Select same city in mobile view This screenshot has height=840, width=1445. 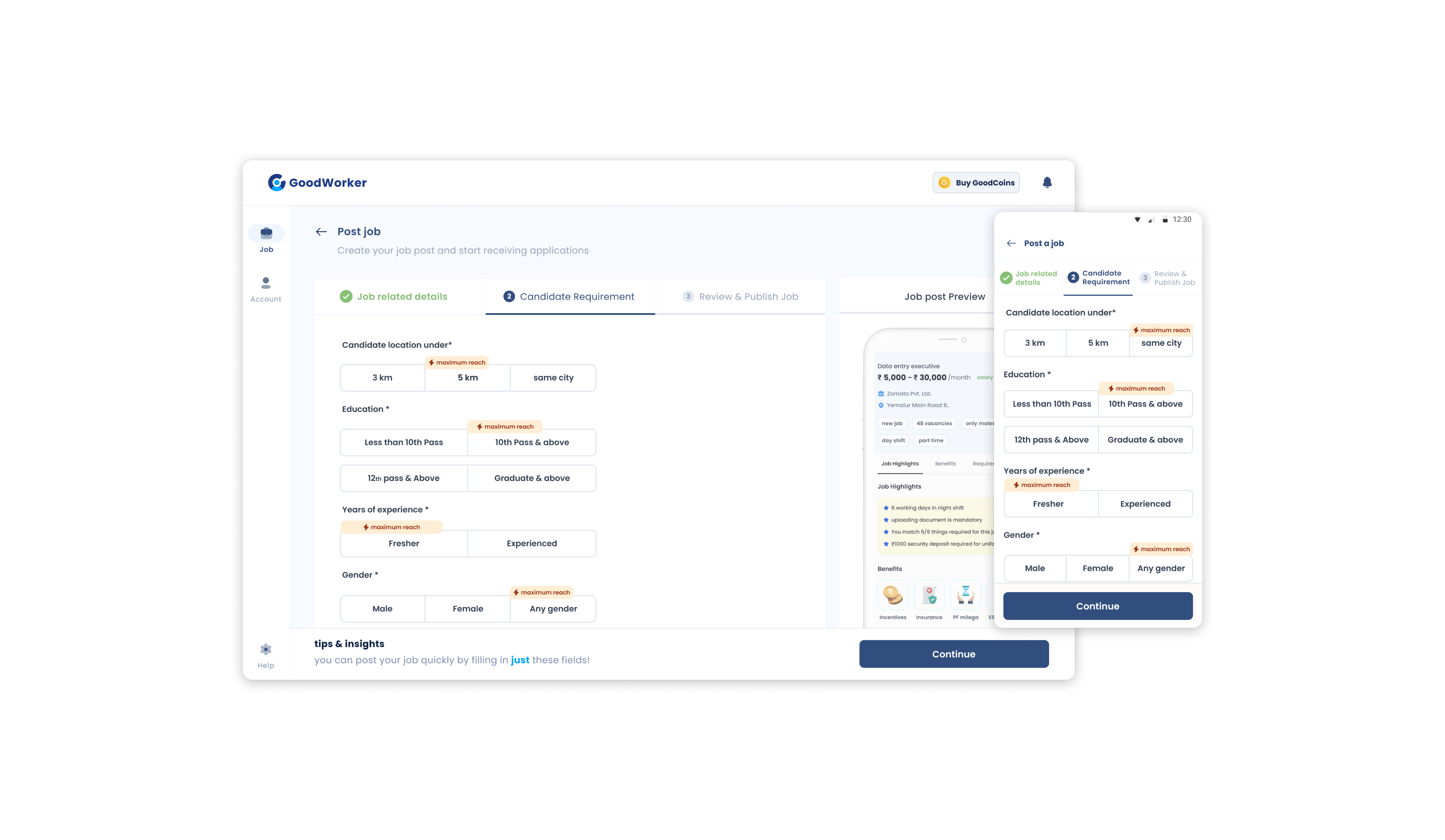click(1161, 343)
